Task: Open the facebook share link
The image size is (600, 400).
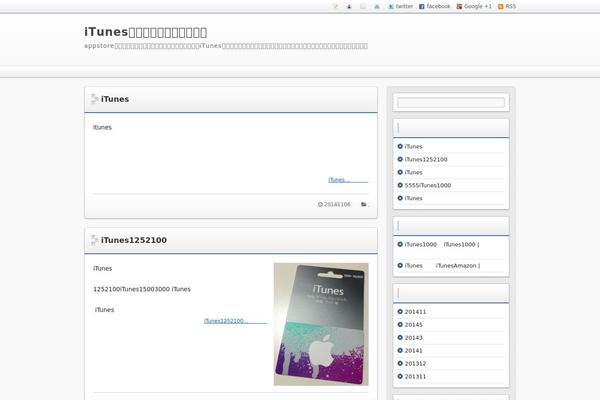Action: coord(434,7)
